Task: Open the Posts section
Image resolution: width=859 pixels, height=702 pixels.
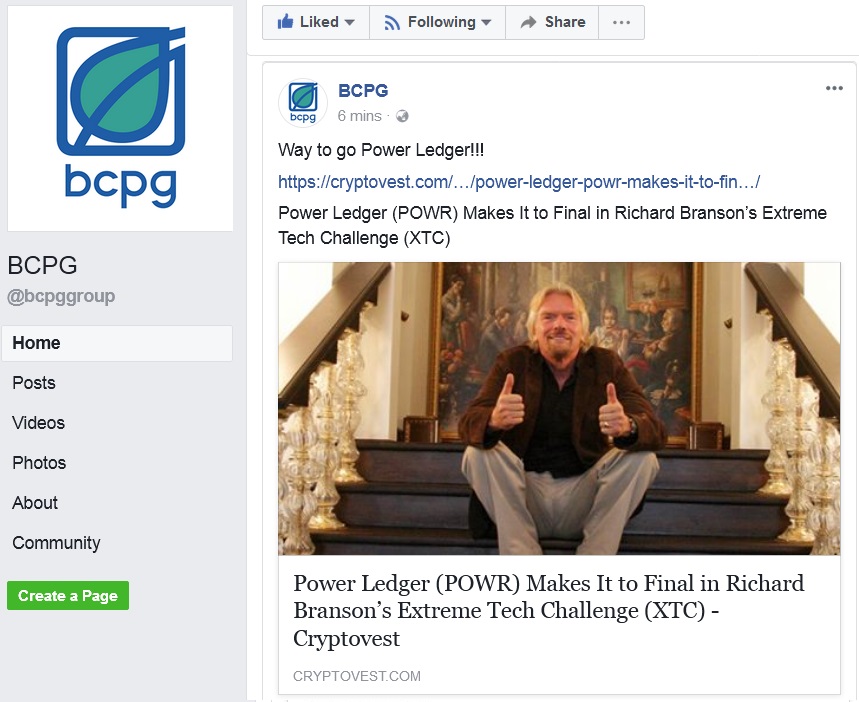Action: point(34,383)
